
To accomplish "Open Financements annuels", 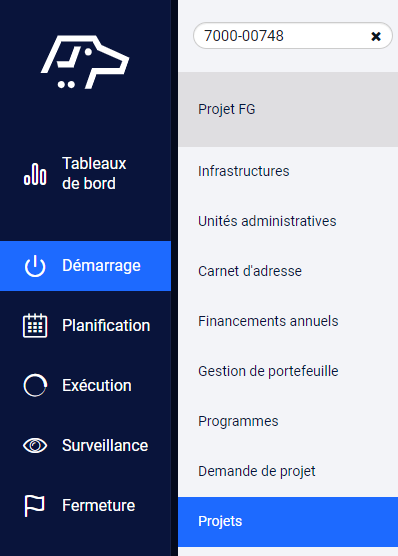I will click(x=268, y=321).
